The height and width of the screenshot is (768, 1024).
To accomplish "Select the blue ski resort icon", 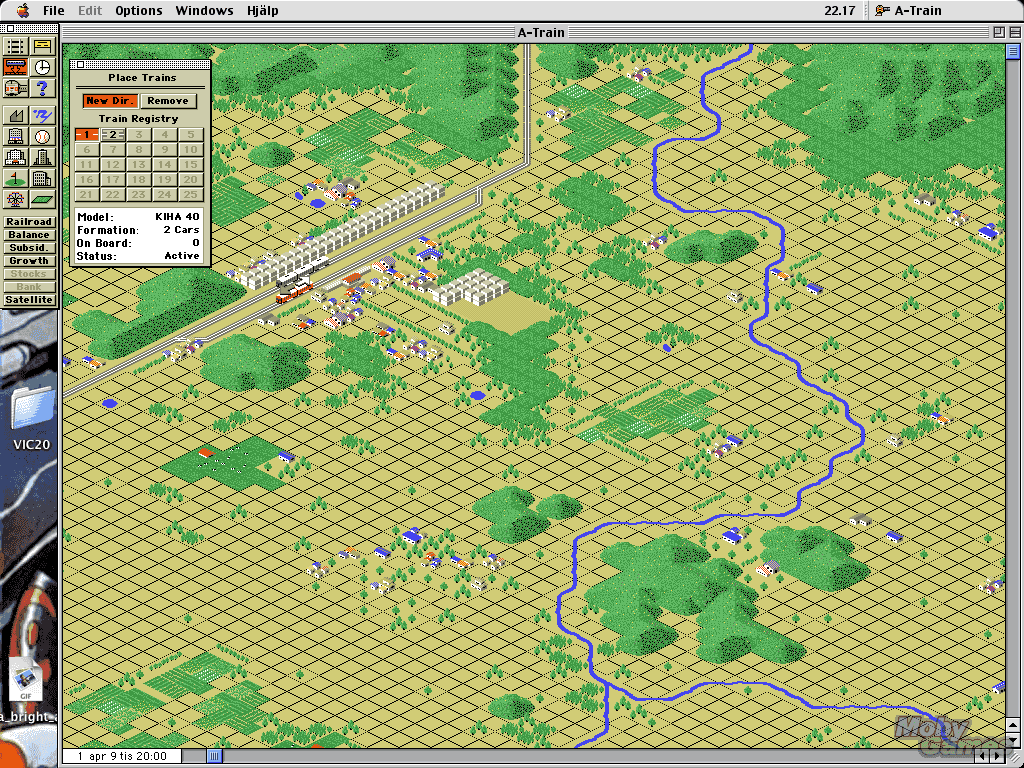I will coord(42,116).
